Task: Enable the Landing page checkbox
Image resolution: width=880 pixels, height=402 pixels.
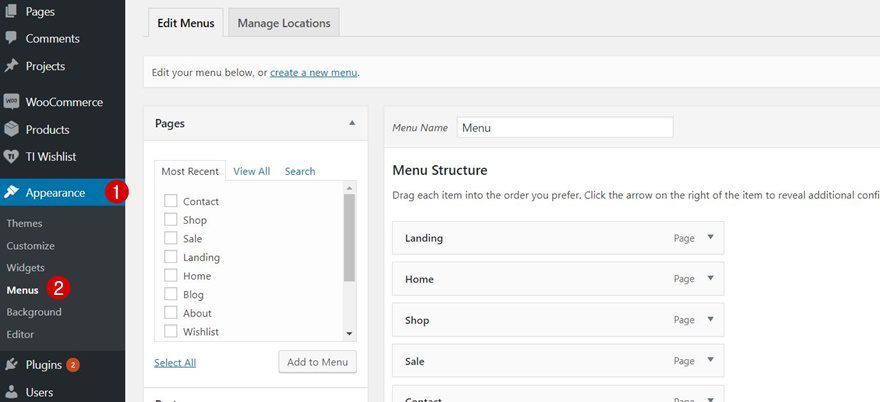Action: 171,257
